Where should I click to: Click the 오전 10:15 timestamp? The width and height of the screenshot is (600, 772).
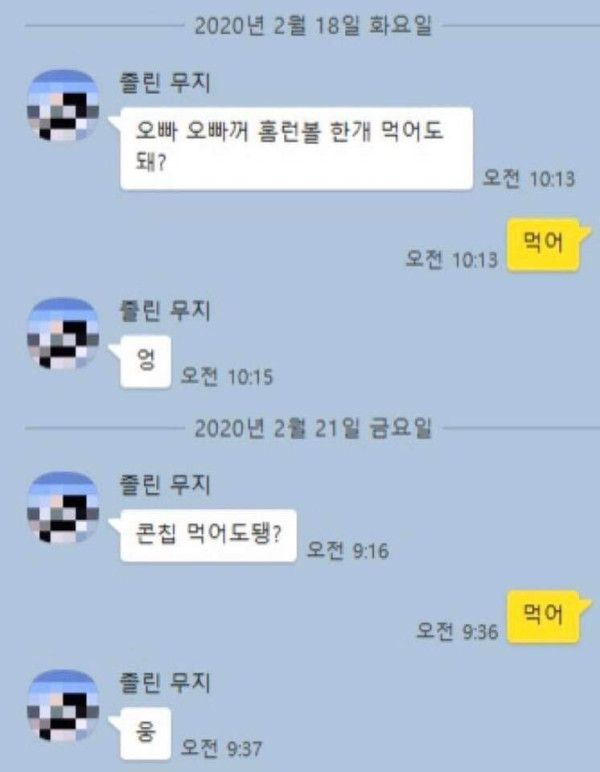226,377
